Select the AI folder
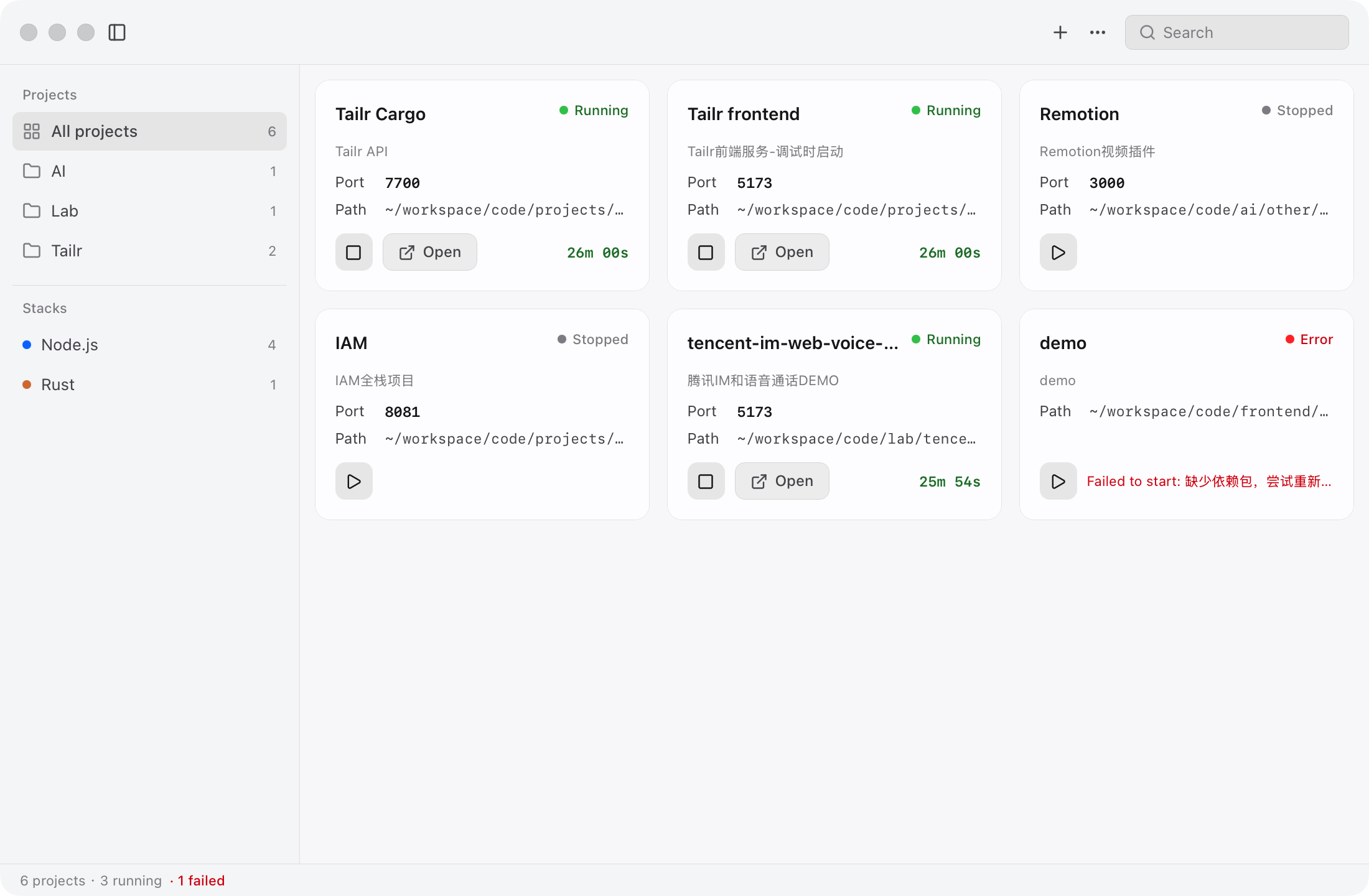This screenshot has height=896, width=1369. coord(149,171)
